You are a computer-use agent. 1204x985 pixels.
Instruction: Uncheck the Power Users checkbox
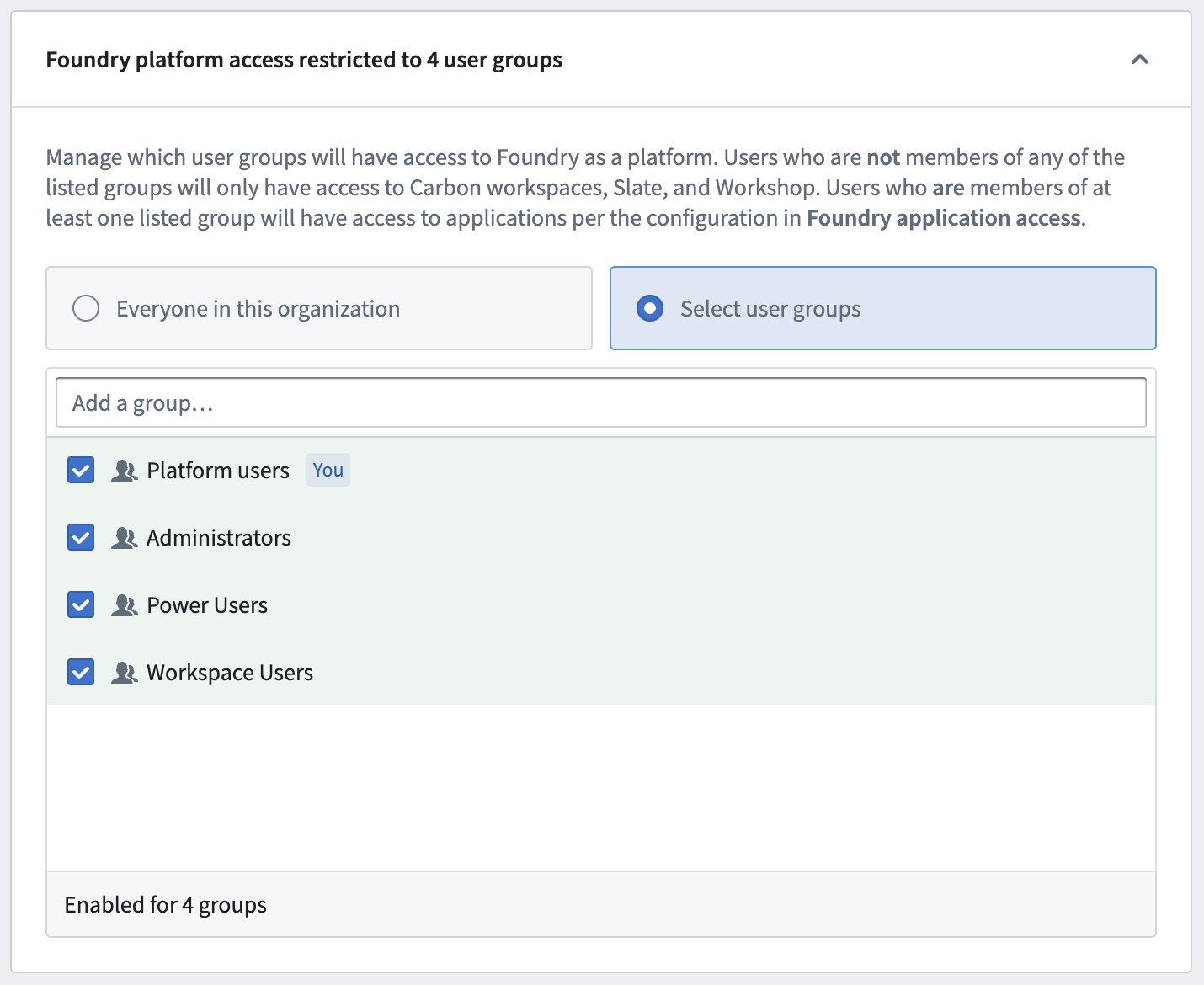point(81,604)
